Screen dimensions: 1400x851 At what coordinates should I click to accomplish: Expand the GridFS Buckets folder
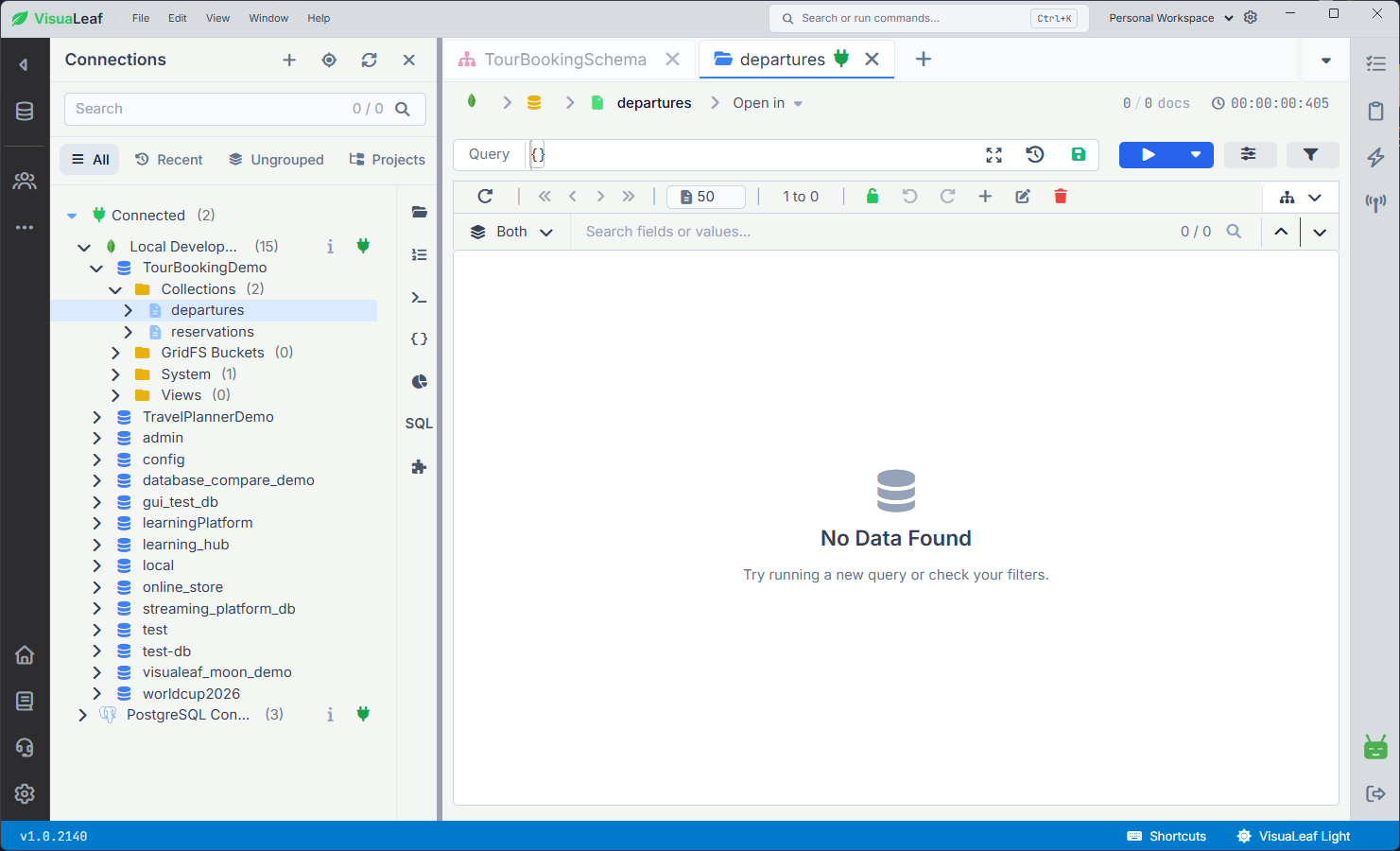115,353
